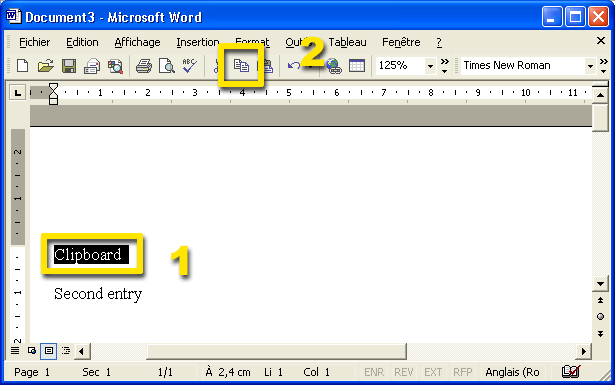The width and height of the screenshot is (615, 385).
Task: Toggle REV track changes indicator
Action: [x=404, y=372]
